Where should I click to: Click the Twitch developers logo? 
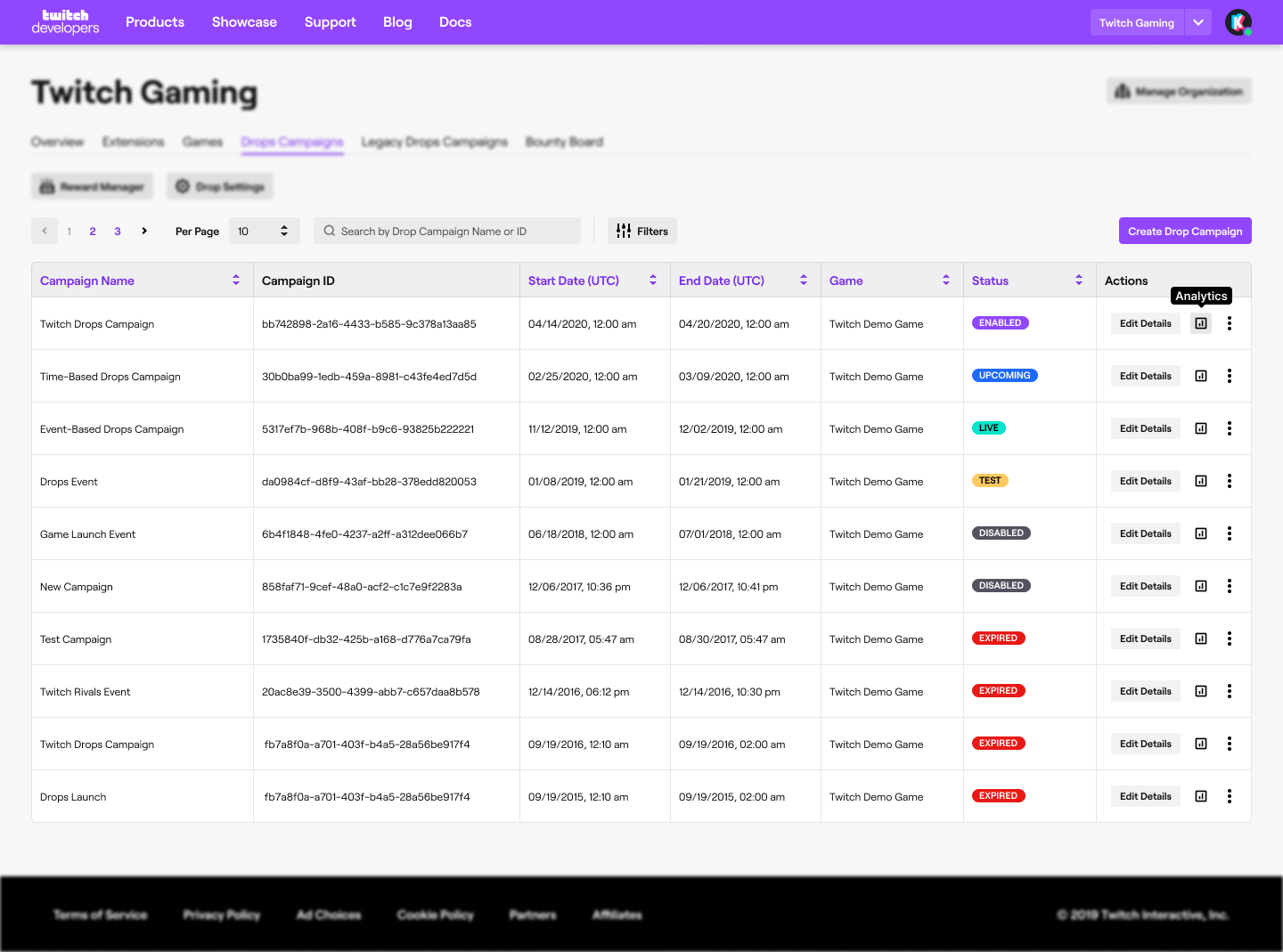(x=65, y=22)
